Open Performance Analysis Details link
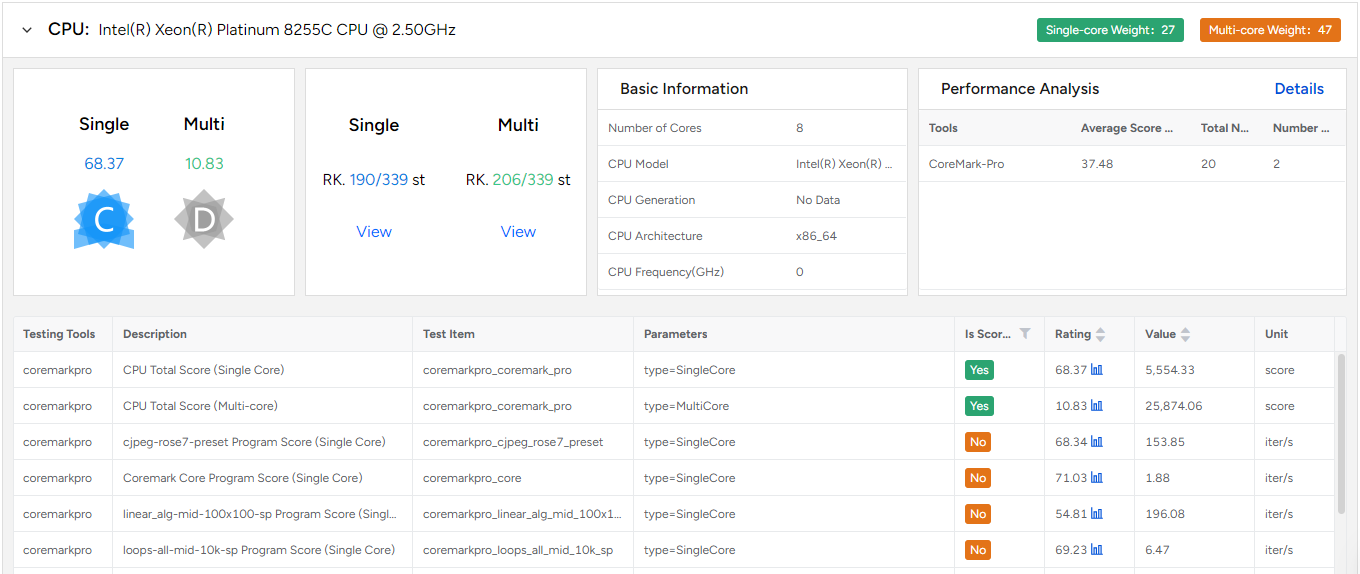The height and width of the screenshot is (574, 1360). pyautogui.click(x=1299, y=89)
